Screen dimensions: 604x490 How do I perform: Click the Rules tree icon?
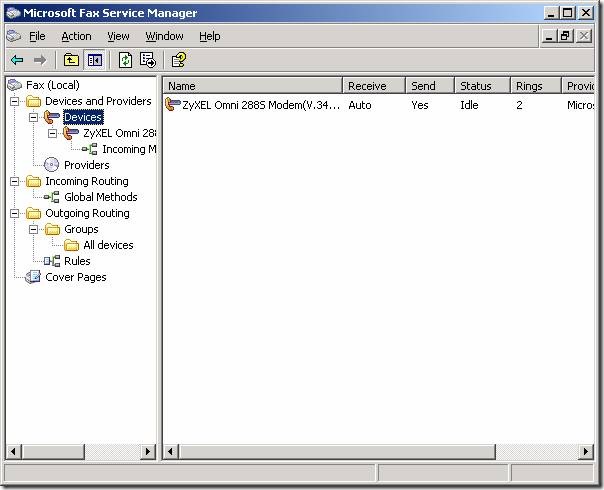click(x=52, y=261)
